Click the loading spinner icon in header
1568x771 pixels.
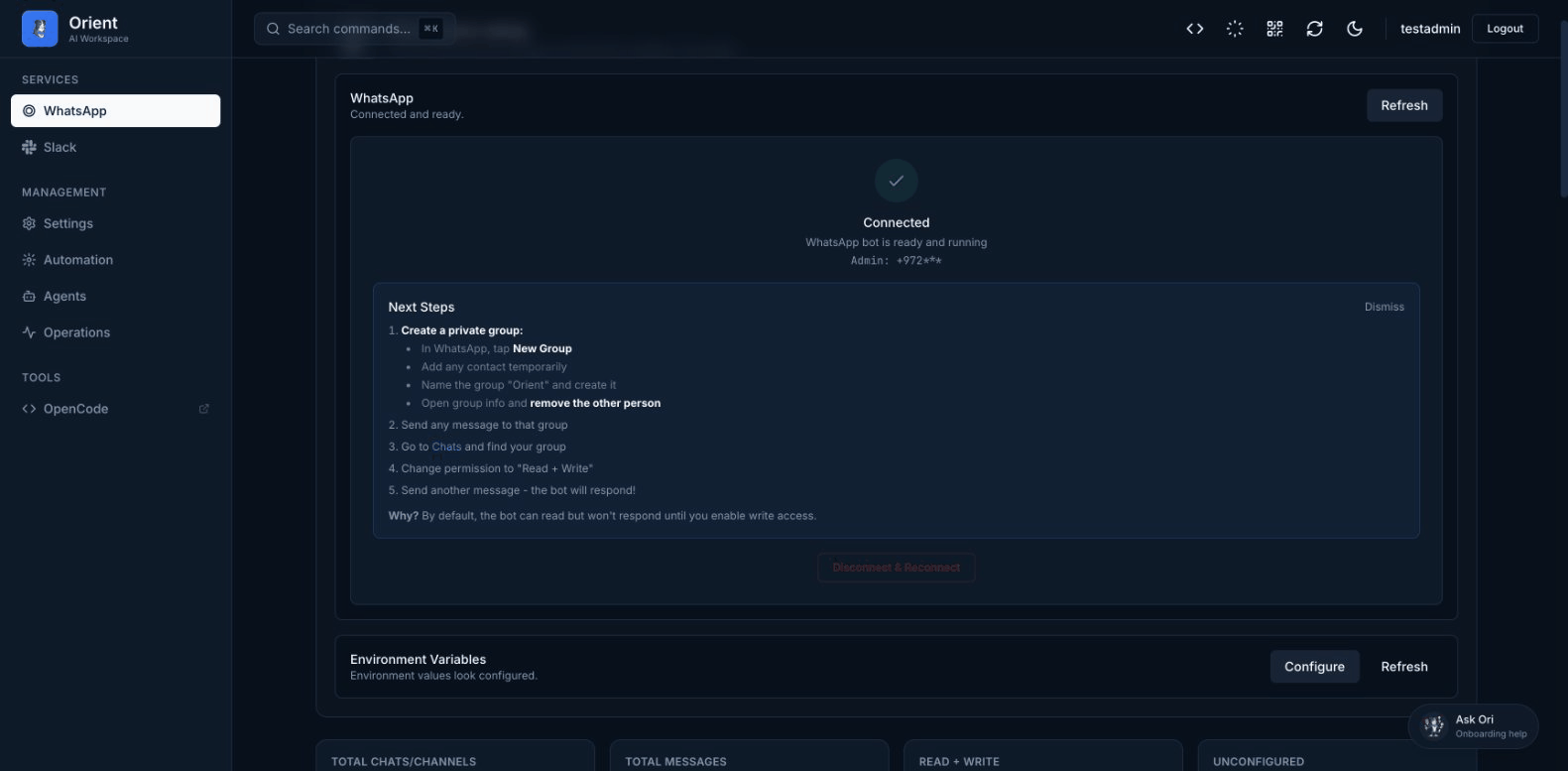[x=1235, y=29]
